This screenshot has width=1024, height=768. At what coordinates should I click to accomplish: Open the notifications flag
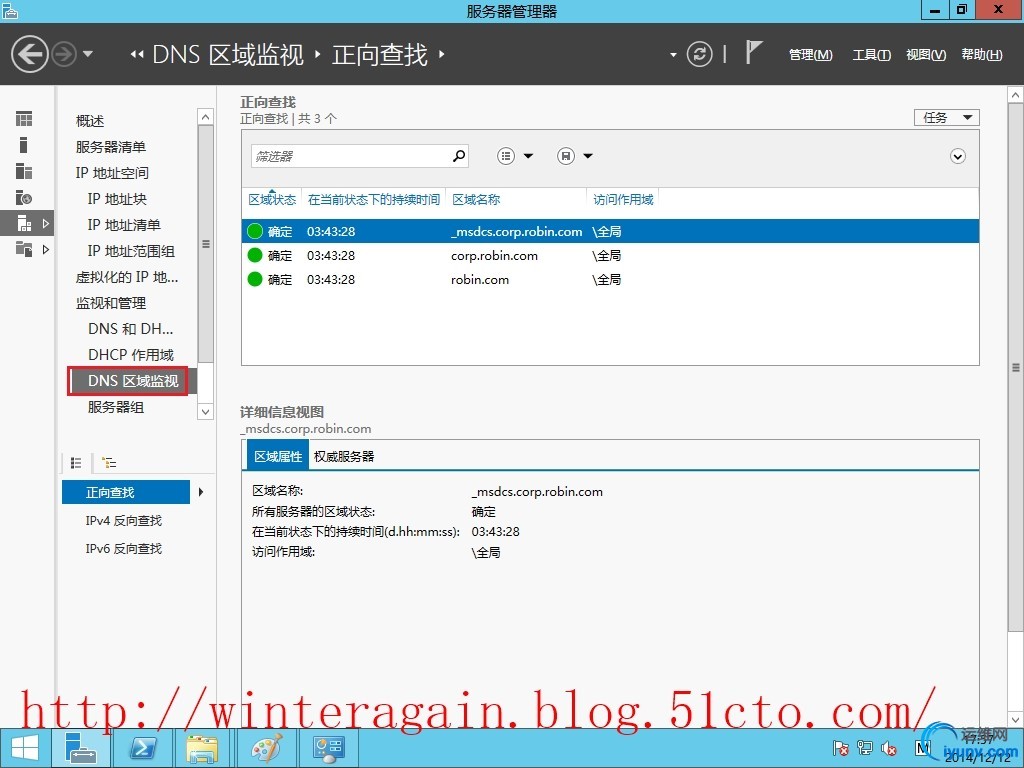point(754,52)
